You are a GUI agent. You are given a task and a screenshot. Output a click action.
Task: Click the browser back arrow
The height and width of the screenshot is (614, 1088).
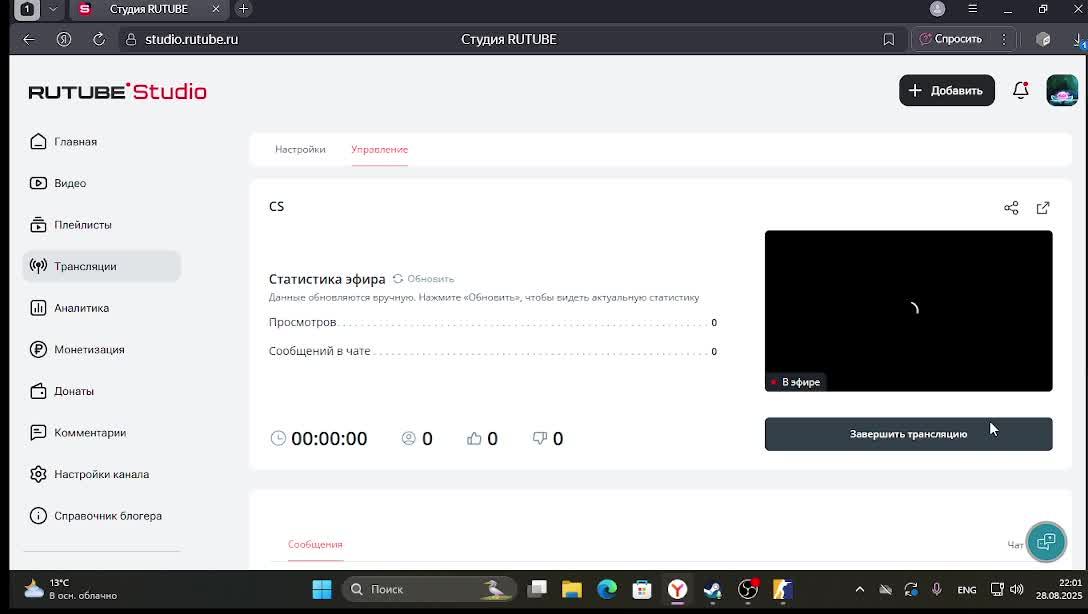click(x=29, y=40)
